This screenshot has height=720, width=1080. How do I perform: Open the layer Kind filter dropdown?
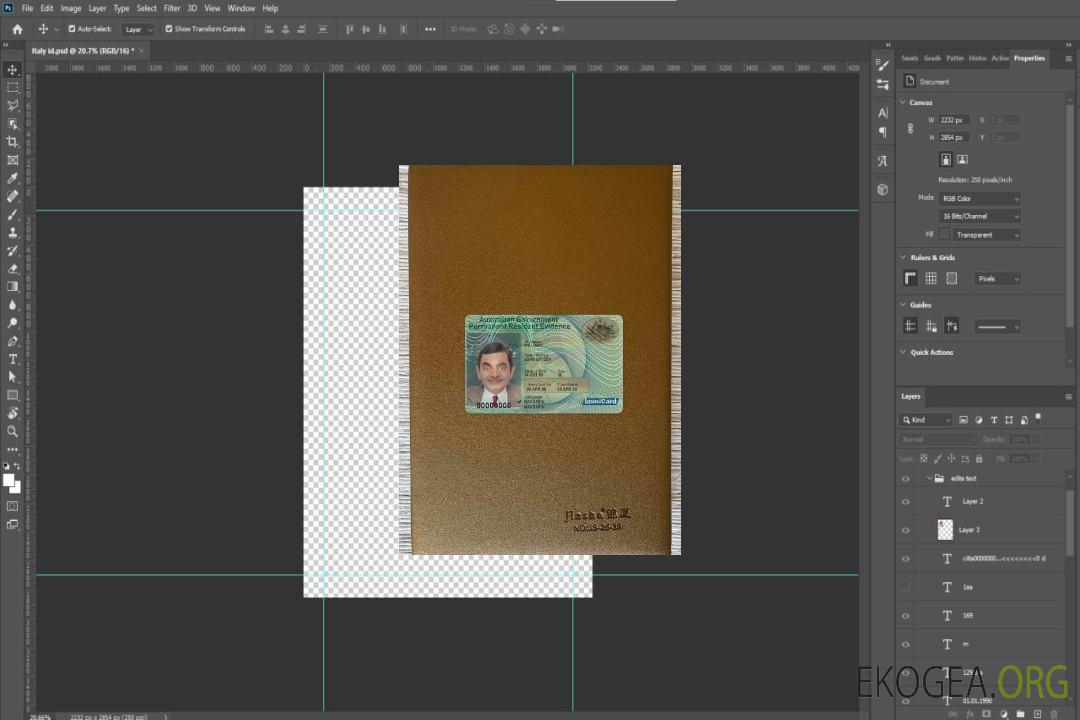click(926, 420)
